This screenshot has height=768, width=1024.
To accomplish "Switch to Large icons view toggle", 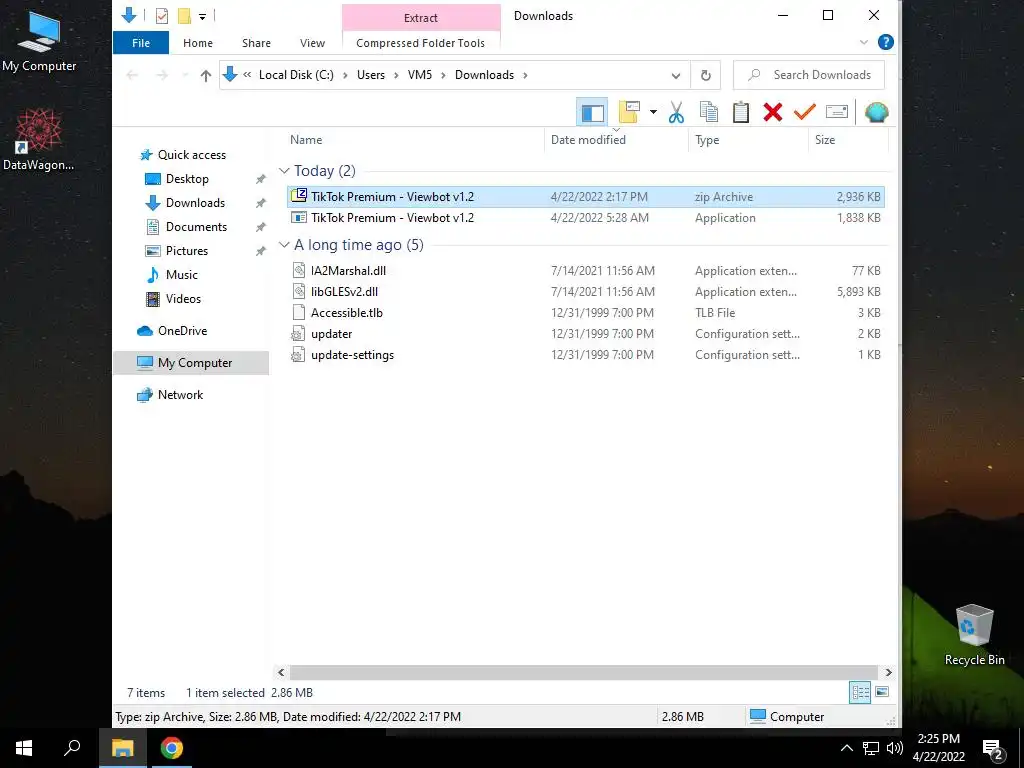I will coord(882,692).
